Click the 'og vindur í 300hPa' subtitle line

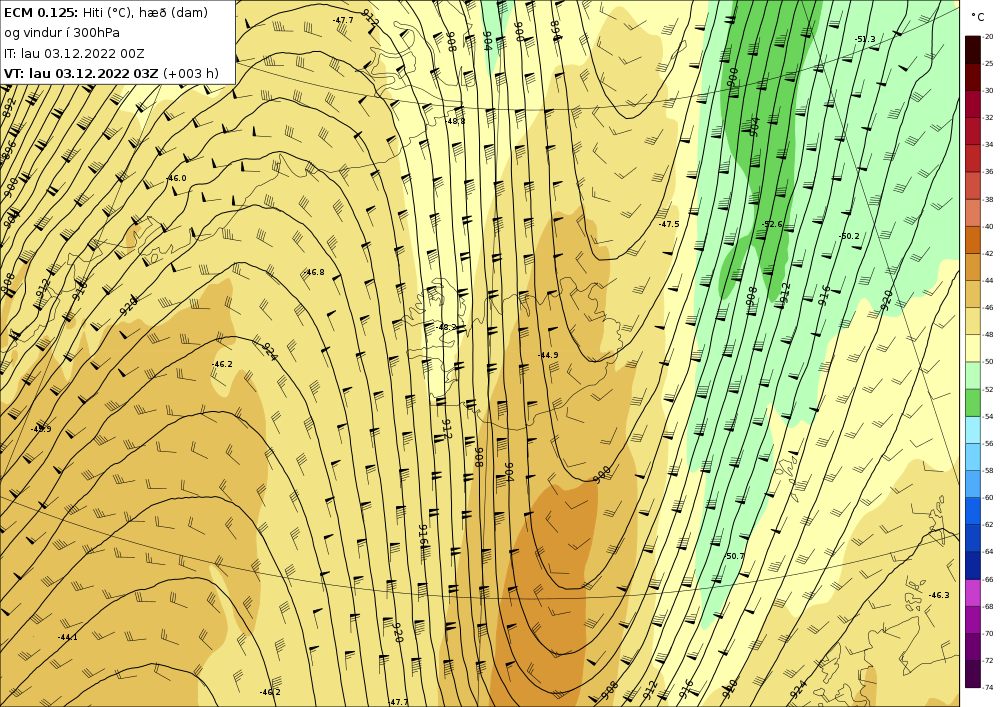(x=61, y=33)
